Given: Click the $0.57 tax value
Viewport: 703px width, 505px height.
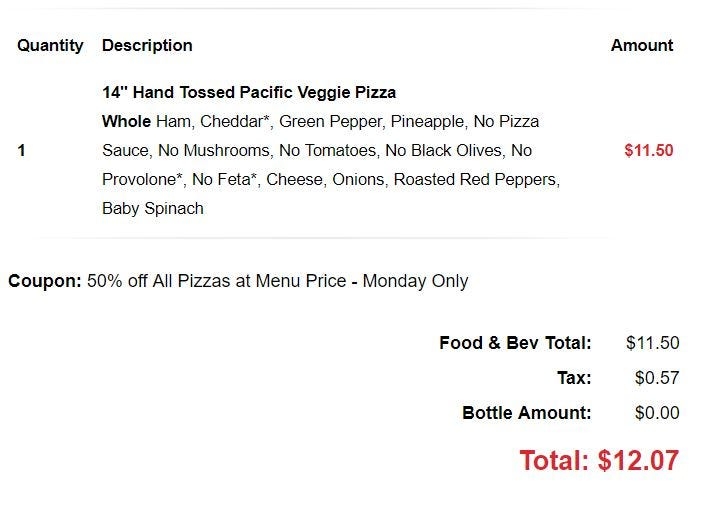Looking at the screenshot, I should point(657,378).
